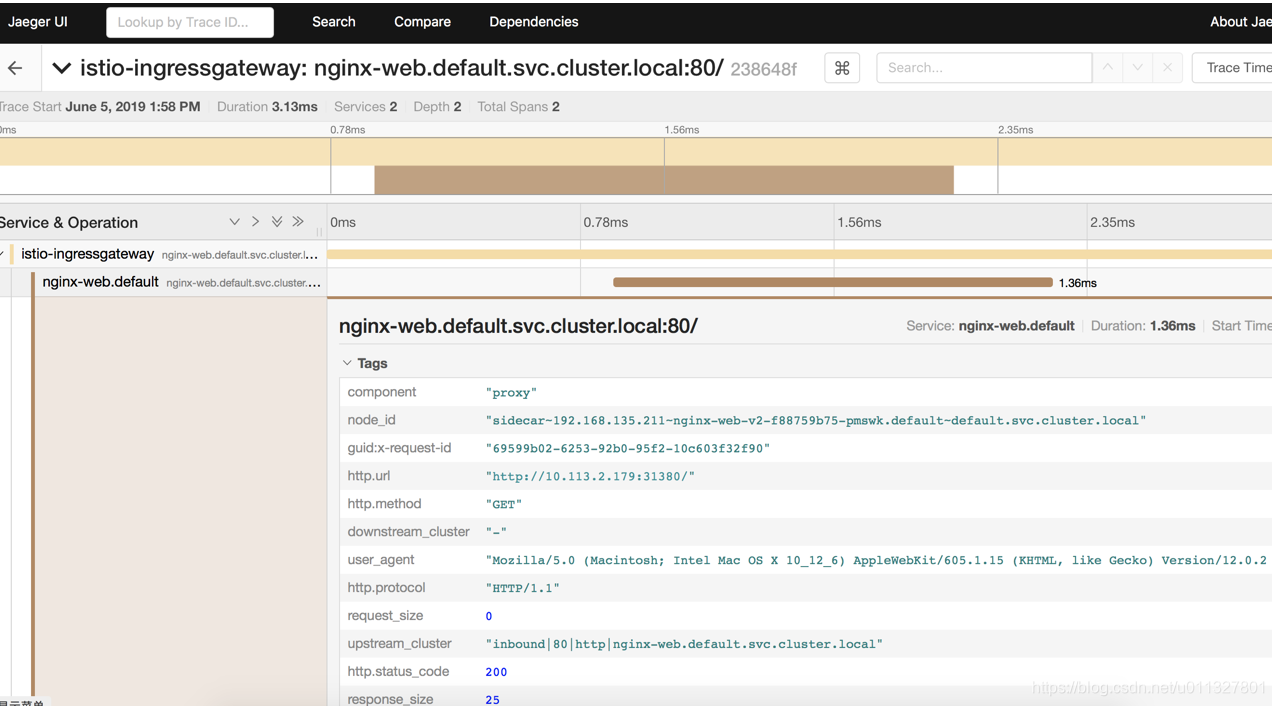The width and height of the screenshot is (1274, 706).
Task: Go to previous search result arrow
Action: (x=1107, y=68)
